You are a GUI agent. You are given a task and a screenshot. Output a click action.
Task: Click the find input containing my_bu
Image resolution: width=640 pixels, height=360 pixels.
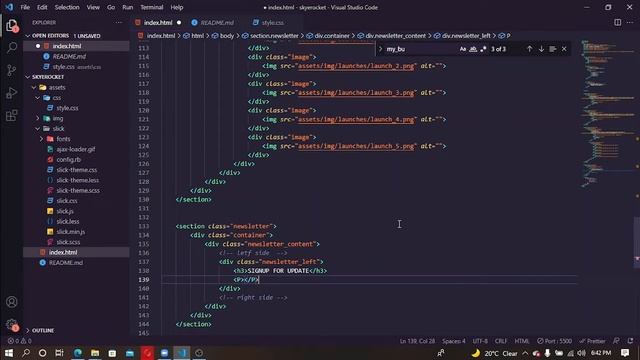[420, 49]
